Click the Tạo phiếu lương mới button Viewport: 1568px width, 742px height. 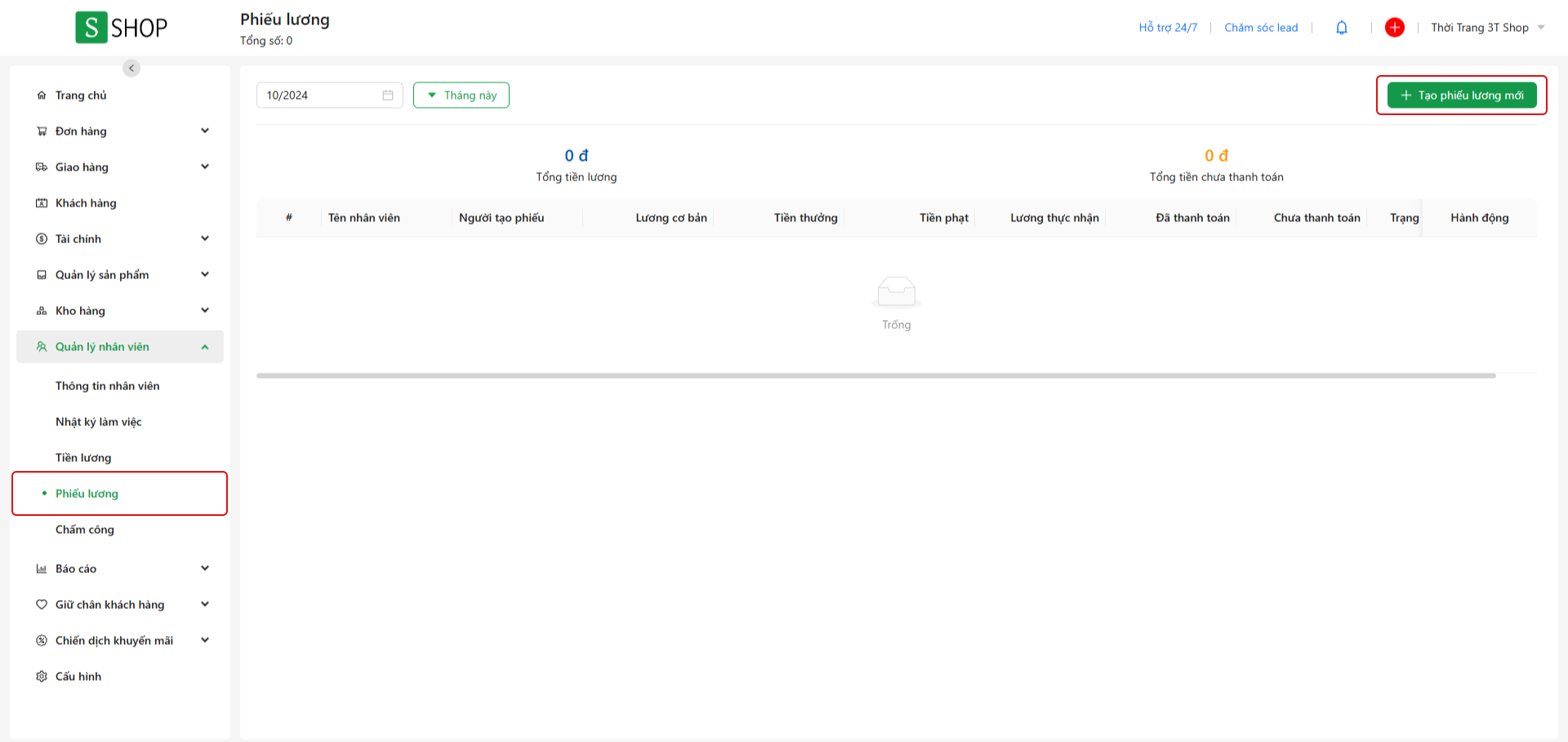1461,96
